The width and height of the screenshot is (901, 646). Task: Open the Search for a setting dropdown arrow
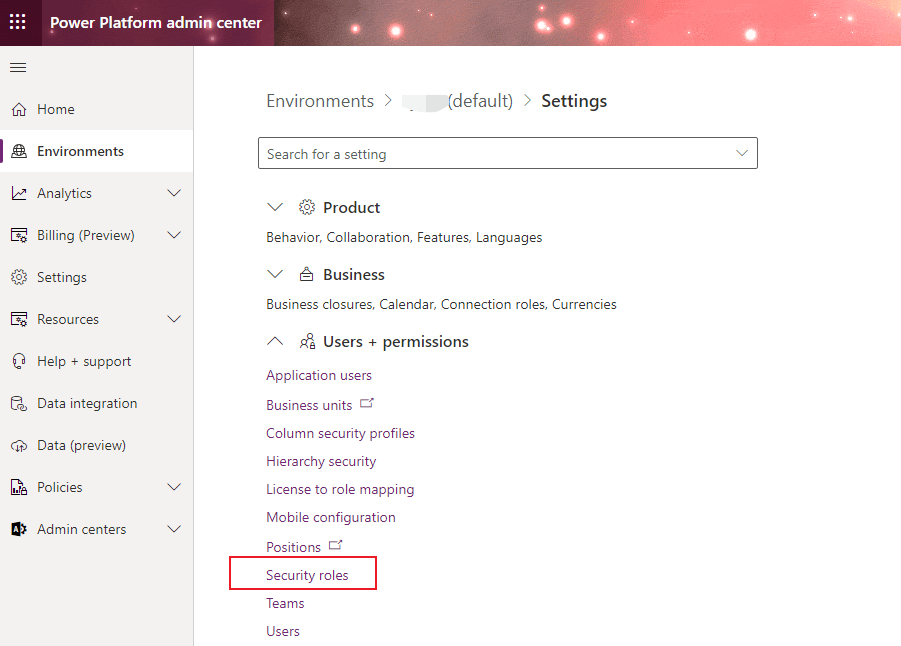point(742,153)
